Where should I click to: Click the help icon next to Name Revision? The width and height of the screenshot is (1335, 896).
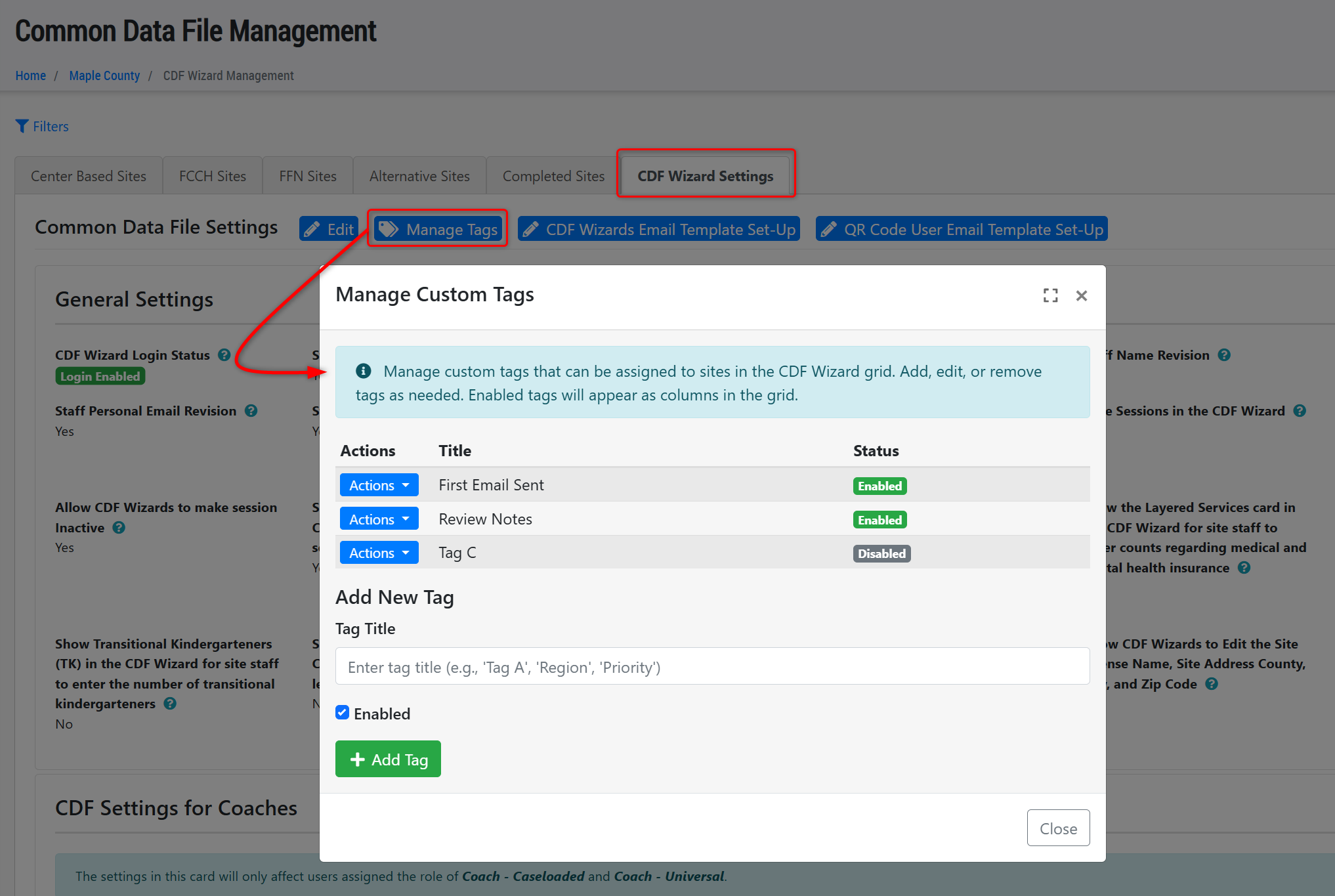1224,355
